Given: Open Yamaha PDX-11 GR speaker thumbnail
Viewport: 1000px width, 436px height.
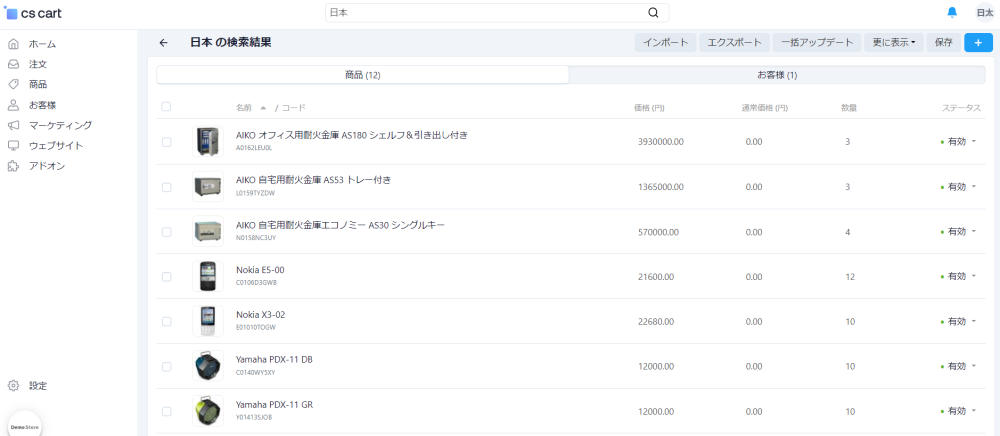Looking at the screenshot, I should tap(208, 411).
